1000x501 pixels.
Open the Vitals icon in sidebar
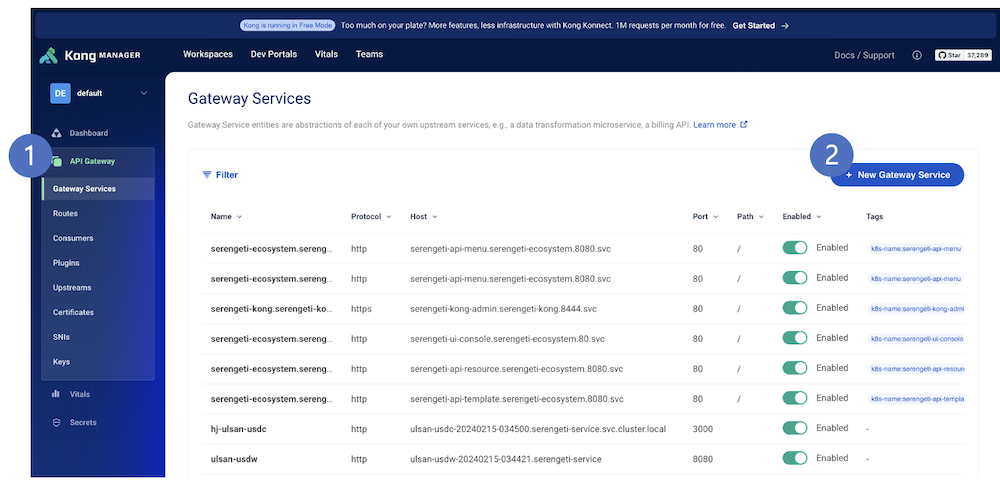pyautogui.click(x=57, y=394)
